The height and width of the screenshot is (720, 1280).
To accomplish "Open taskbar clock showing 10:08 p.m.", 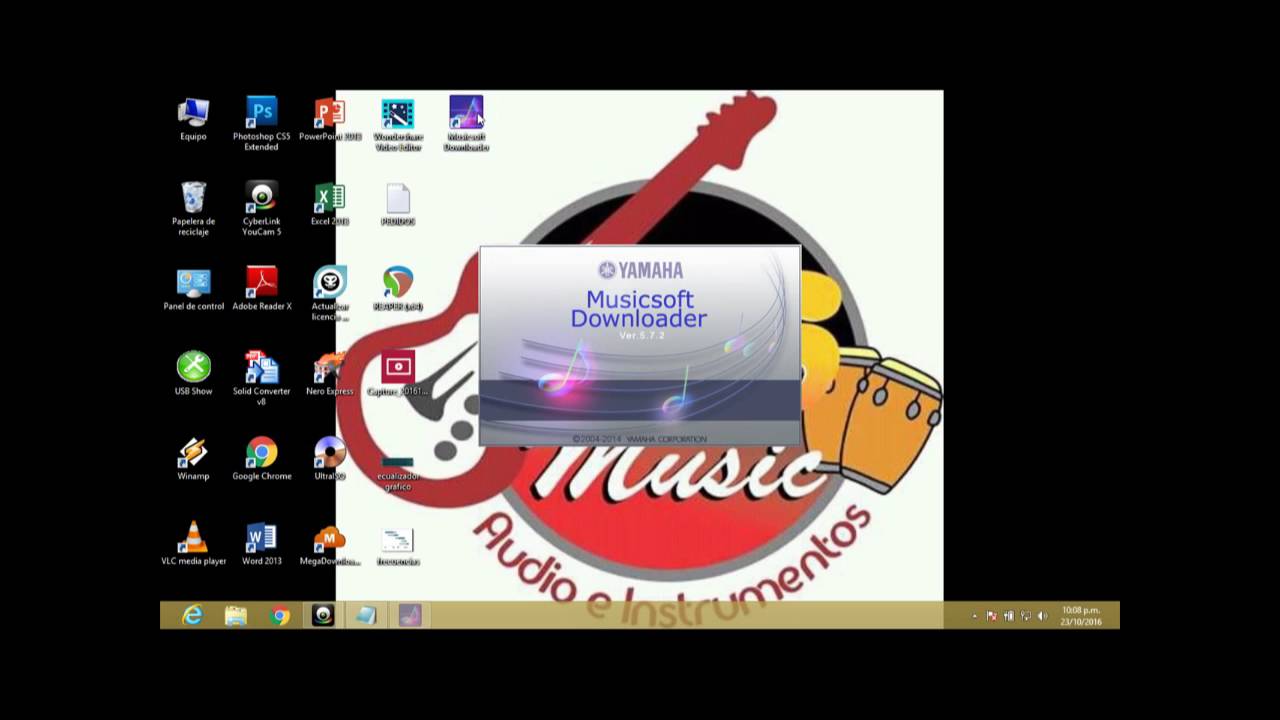I will point(1081,616).
